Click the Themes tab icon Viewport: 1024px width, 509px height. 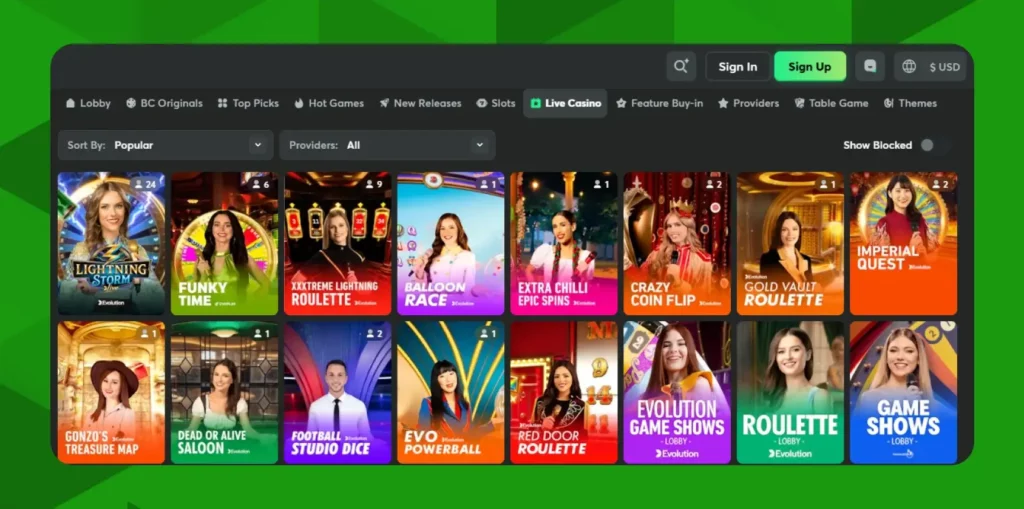889,103
